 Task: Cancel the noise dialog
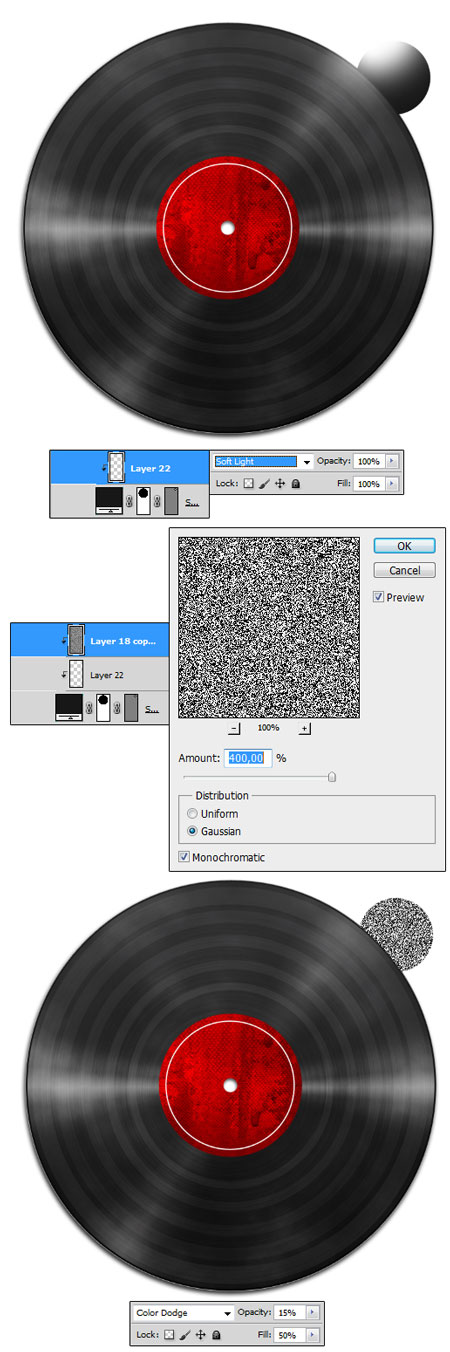click(x=404, y=570)
